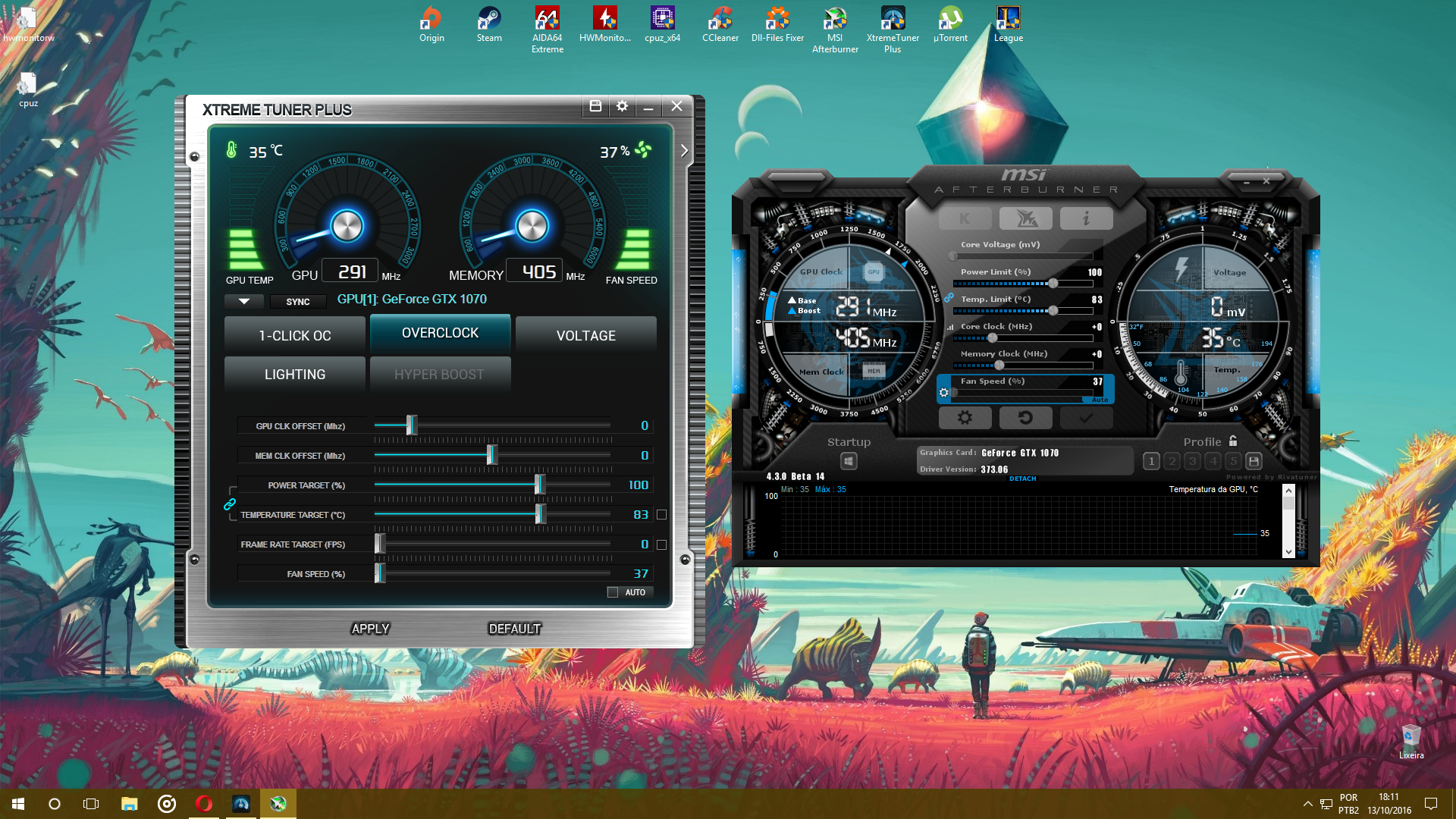The height and width of the screenshot is (819, 1456).
Task: Open the Action Center notifications icon
Action: (1431, 804)
